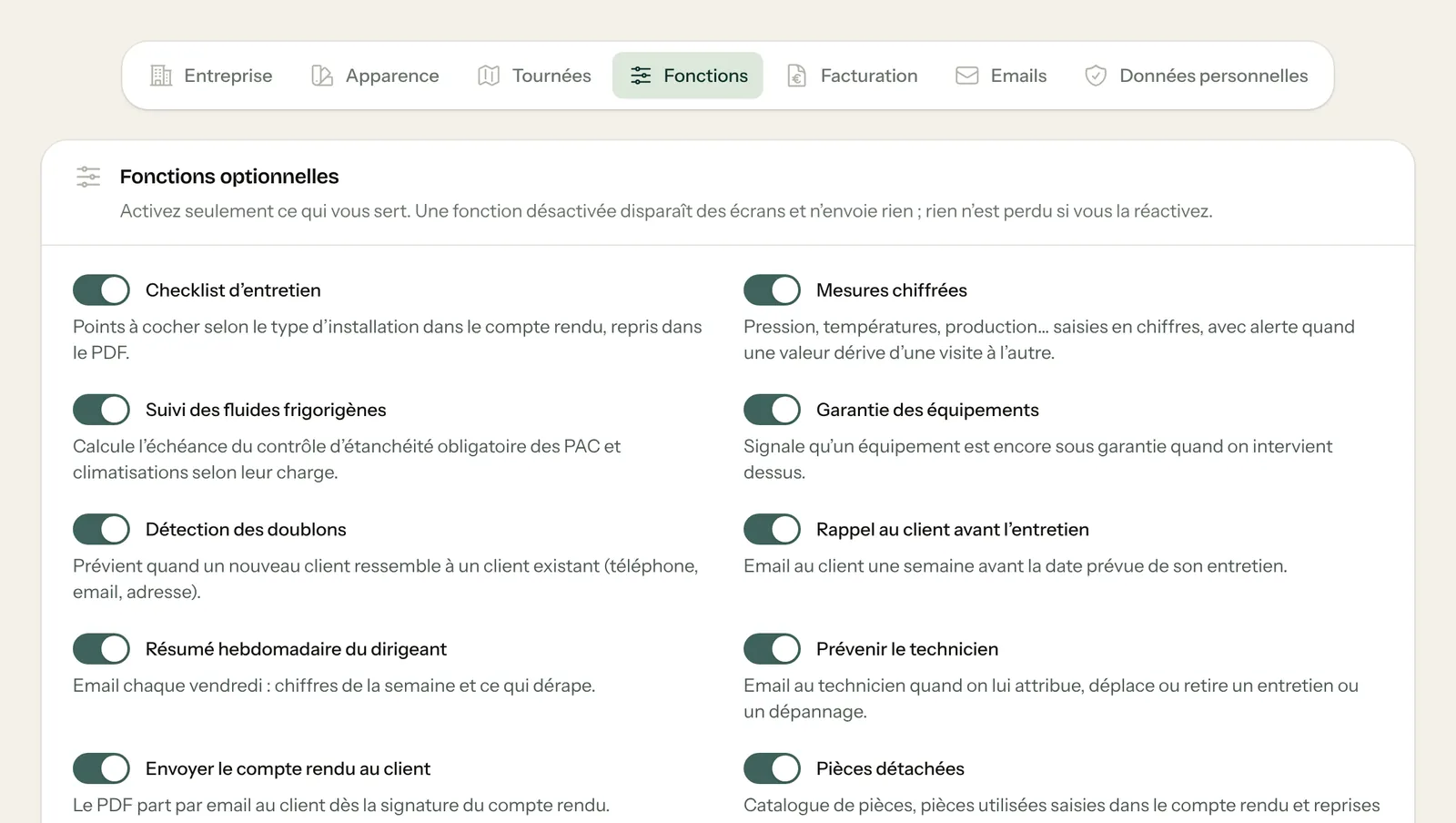This screenshot has width=1456, height=823.
Task: Open the Entreprise tab
Action: click(x=211, y=76)
